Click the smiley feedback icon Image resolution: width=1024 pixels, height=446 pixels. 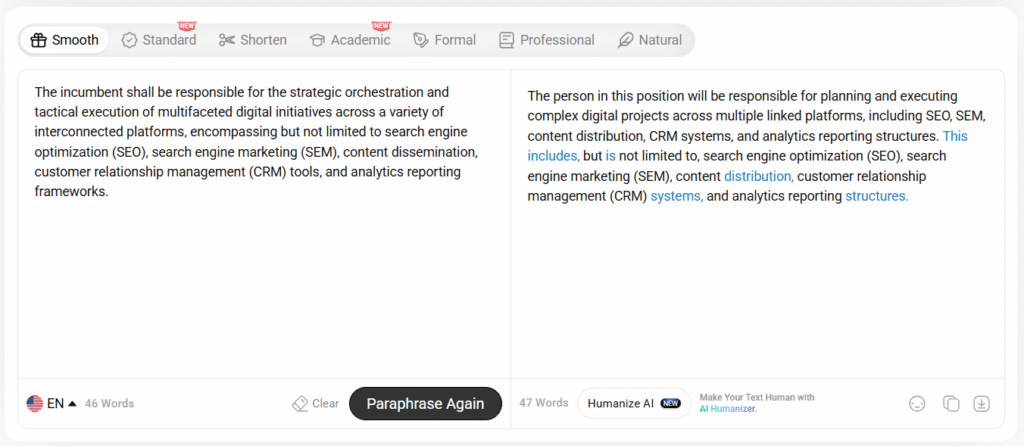(x=917, y=403)
